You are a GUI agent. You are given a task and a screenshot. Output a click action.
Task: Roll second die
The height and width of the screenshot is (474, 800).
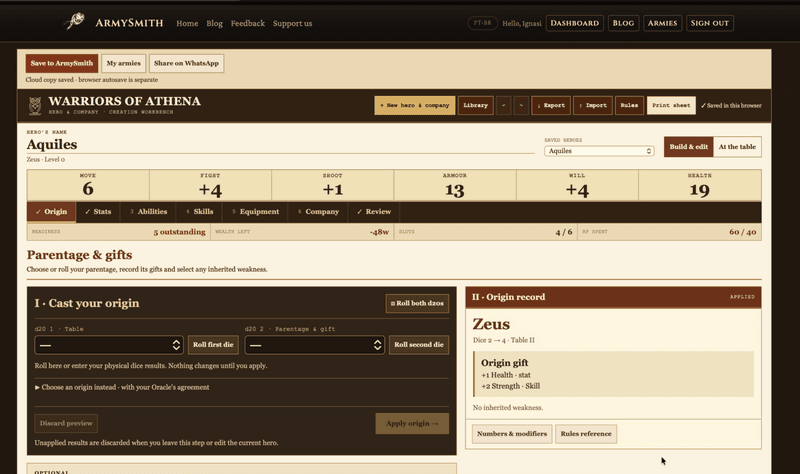point(419,345)
